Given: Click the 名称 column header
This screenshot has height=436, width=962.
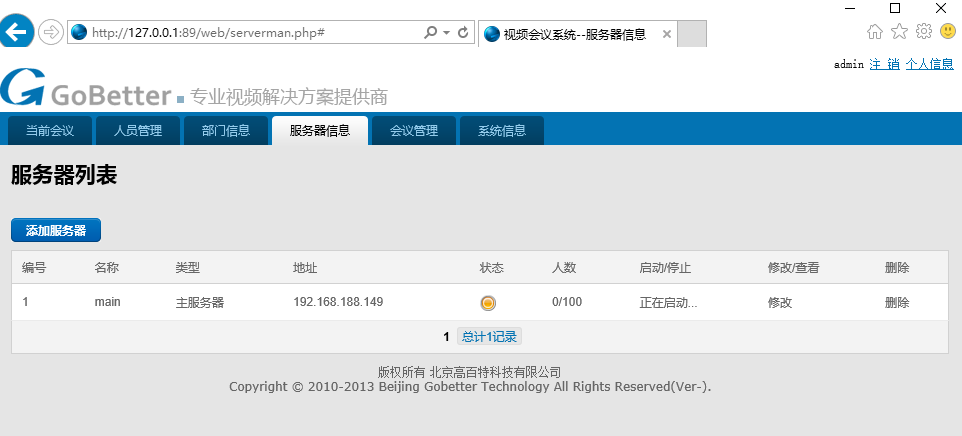Looking at the screenshot, I should coord(107,268).
